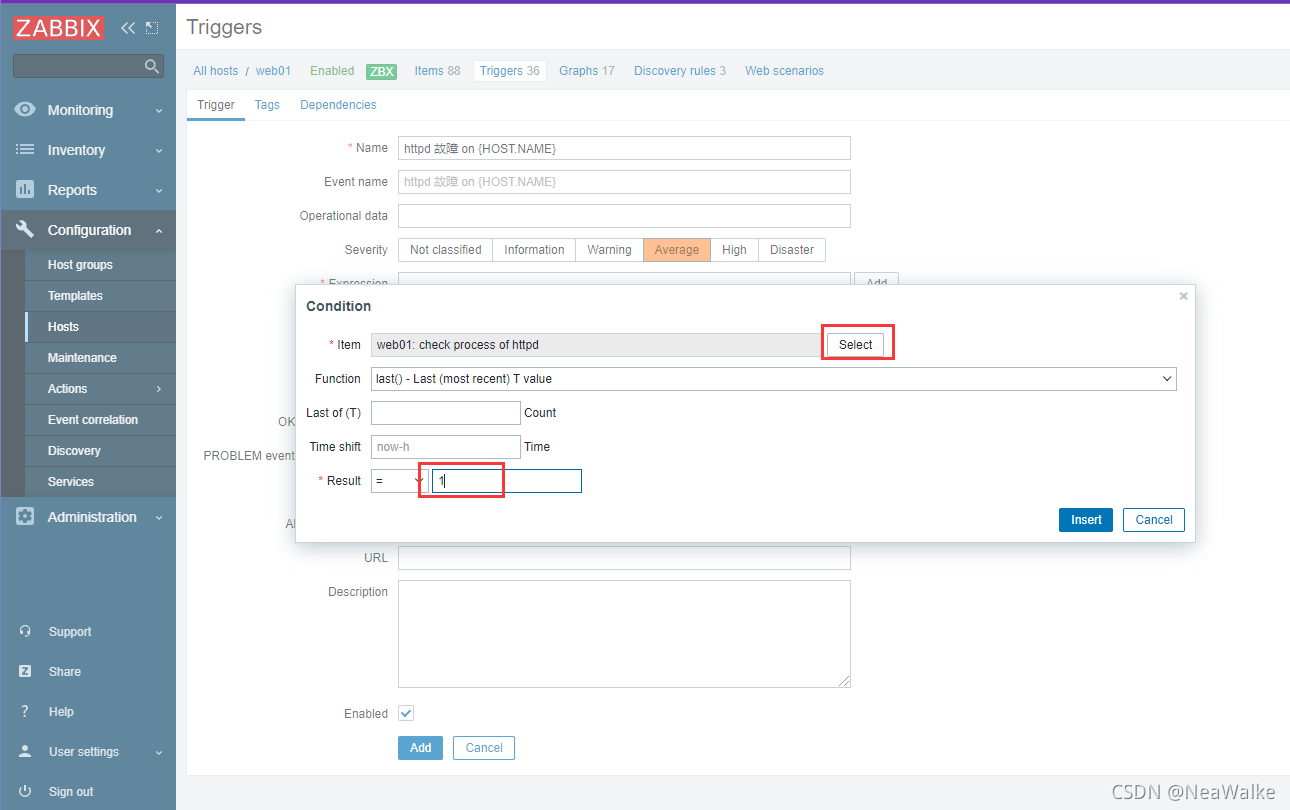Viewport: 1290px width, 810px height.
Task: Open the web01 host link
Action: [273, 71]
